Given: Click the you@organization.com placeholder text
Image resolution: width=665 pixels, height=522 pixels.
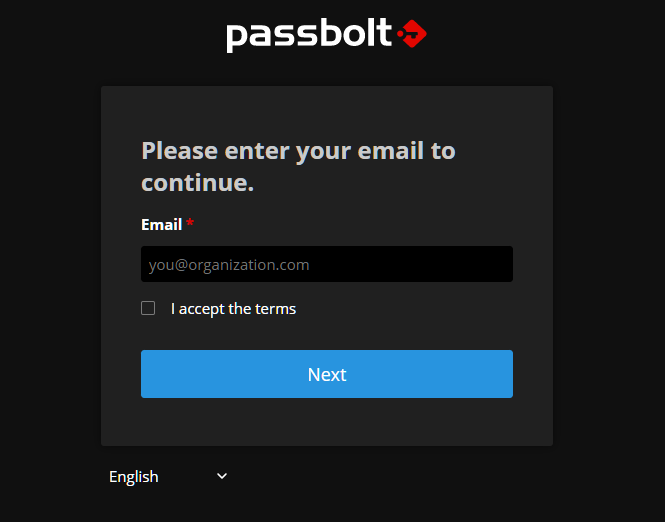Looking at the screenshot, I should pos(229,265).
